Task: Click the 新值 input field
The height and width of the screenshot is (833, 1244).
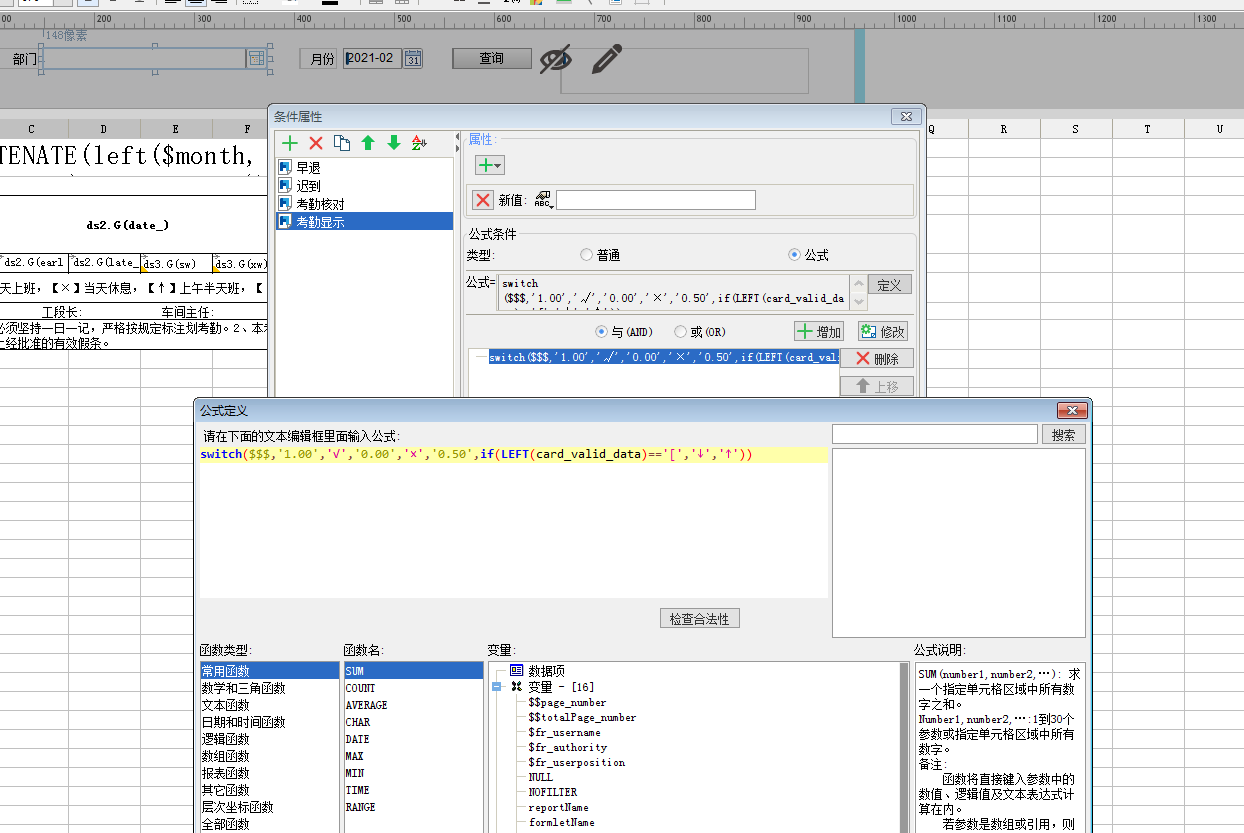Action: (655, 200)
